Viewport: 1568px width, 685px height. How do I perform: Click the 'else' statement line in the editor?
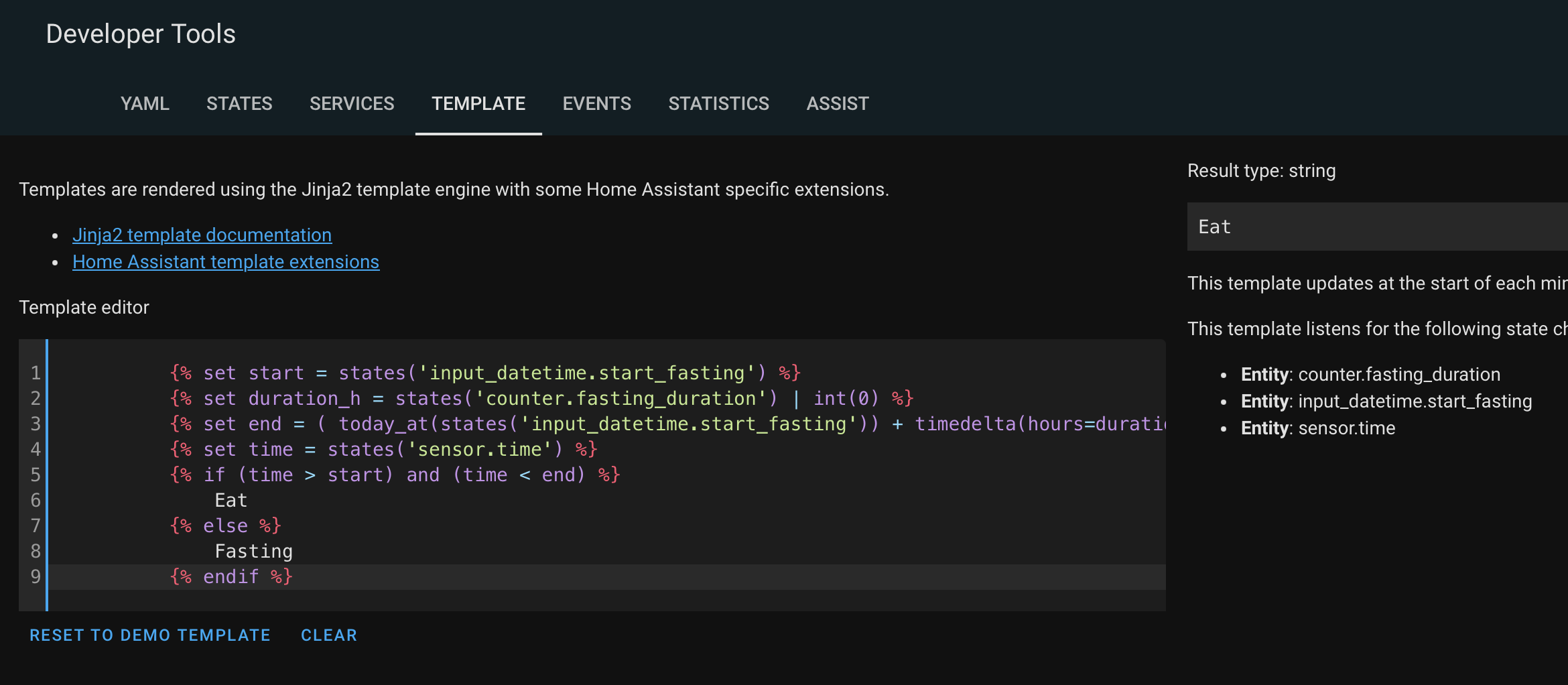point(226,526)
